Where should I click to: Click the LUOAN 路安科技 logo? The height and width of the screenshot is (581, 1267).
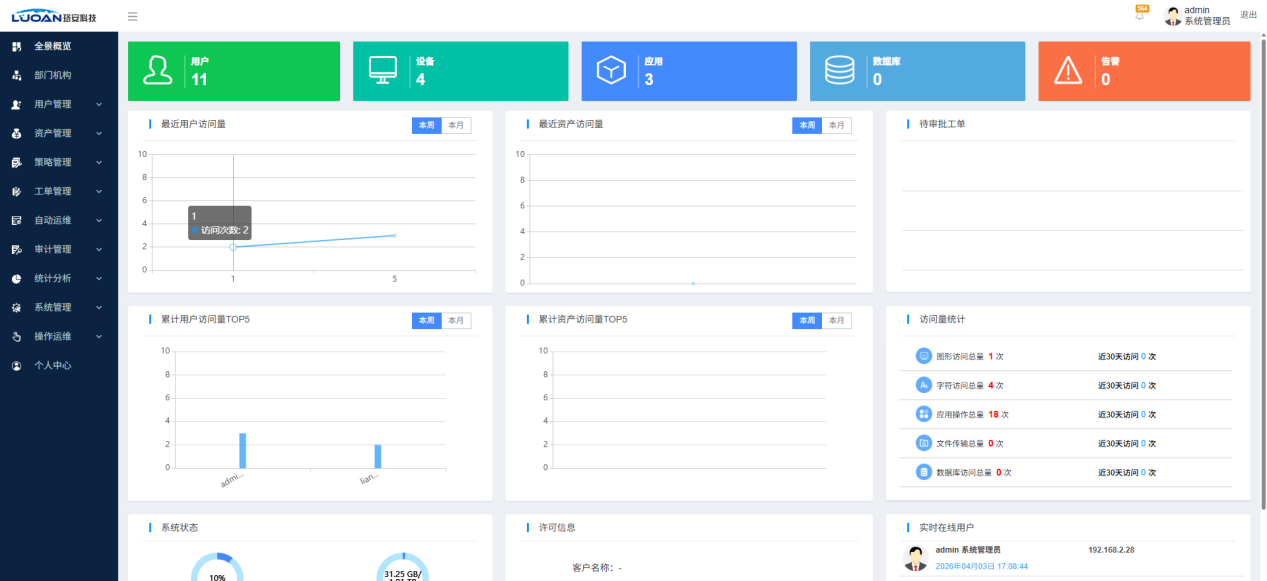pos(56,16)
